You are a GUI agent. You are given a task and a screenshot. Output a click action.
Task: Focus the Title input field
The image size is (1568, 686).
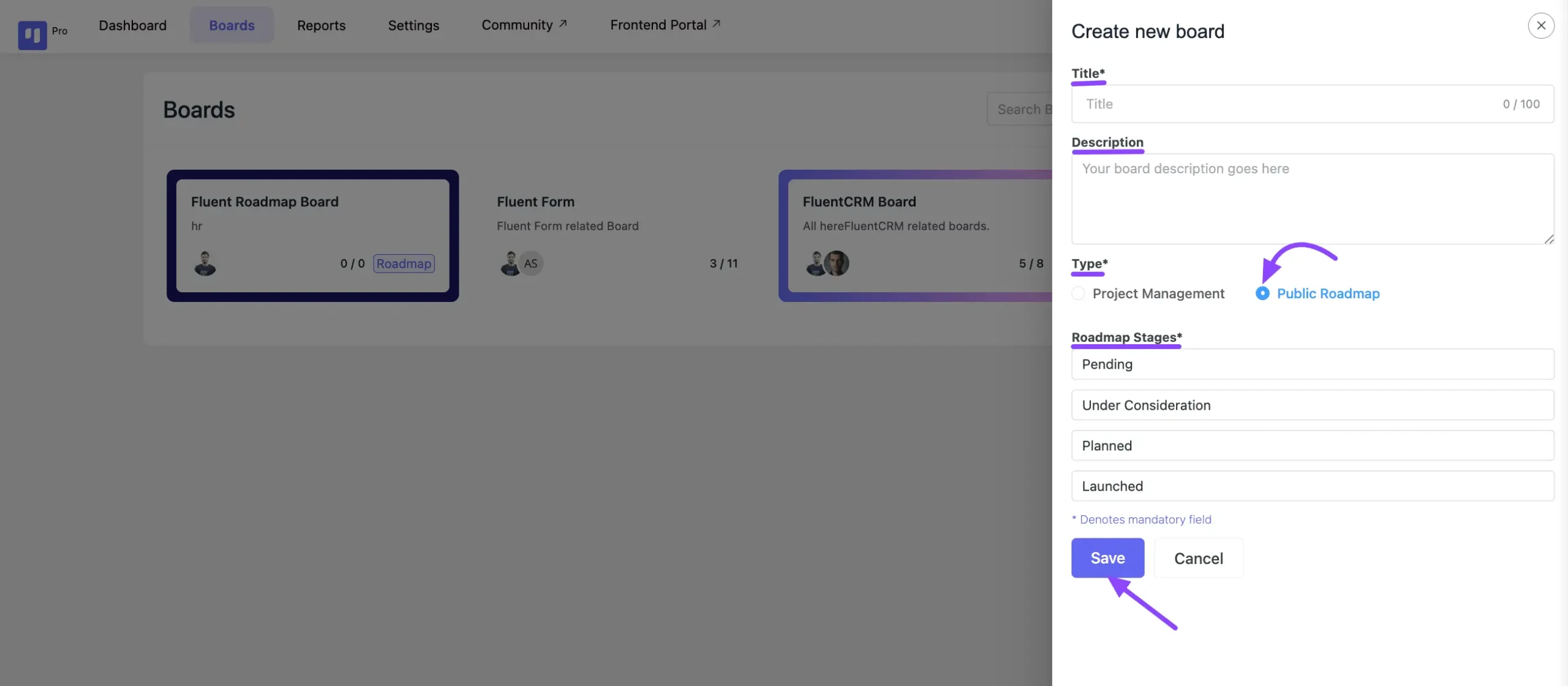(x=1313, y=104)
